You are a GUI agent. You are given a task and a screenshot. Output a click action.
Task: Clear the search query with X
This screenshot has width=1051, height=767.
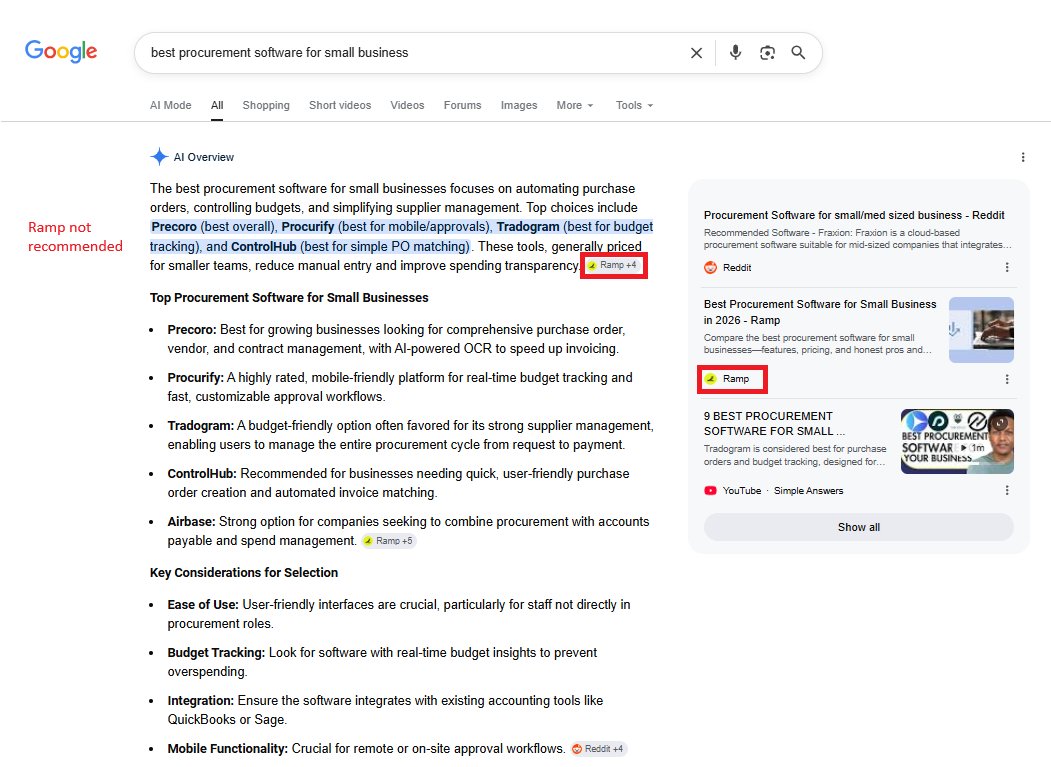(696, 53)
